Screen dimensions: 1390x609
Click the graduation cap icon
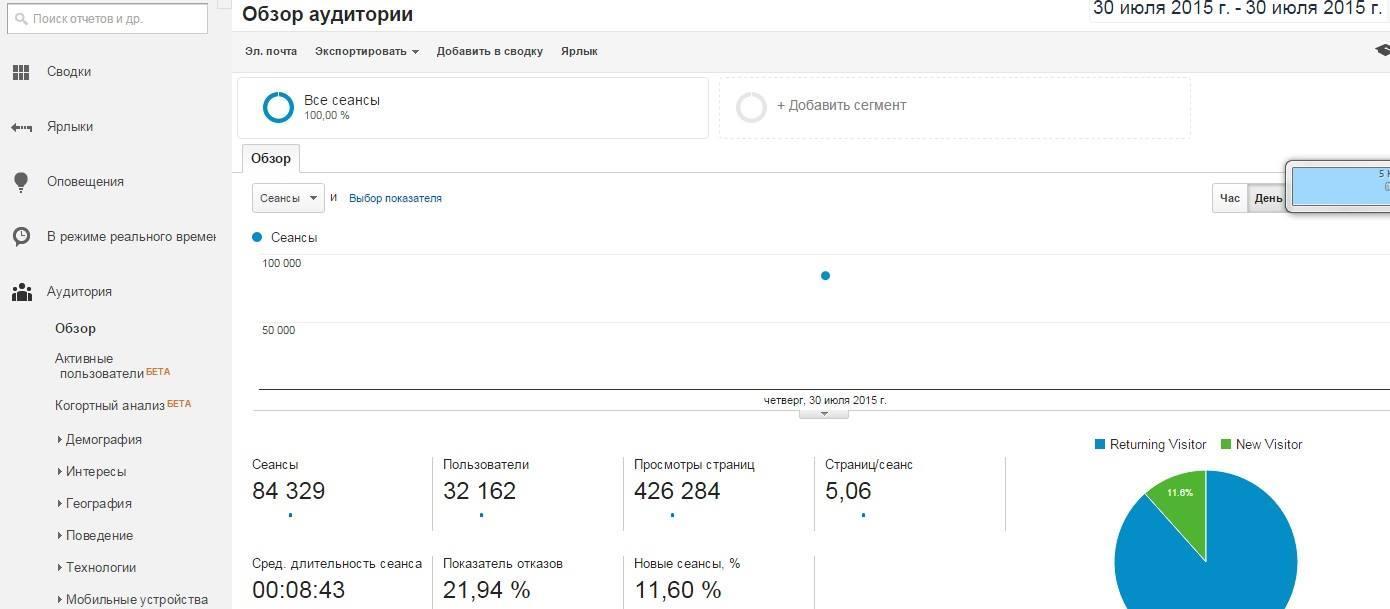pos(1382,50)
